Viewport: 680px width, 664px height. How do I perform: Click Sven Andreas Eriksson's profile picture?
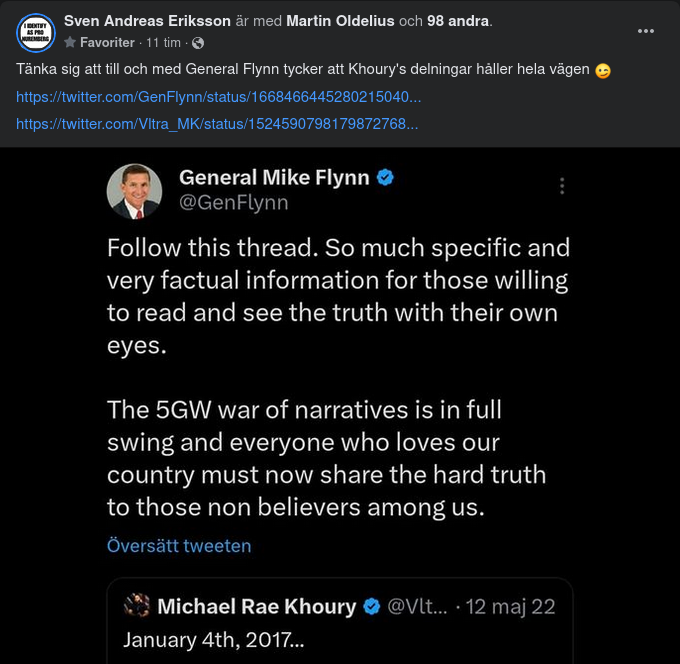tap(36, 33)
